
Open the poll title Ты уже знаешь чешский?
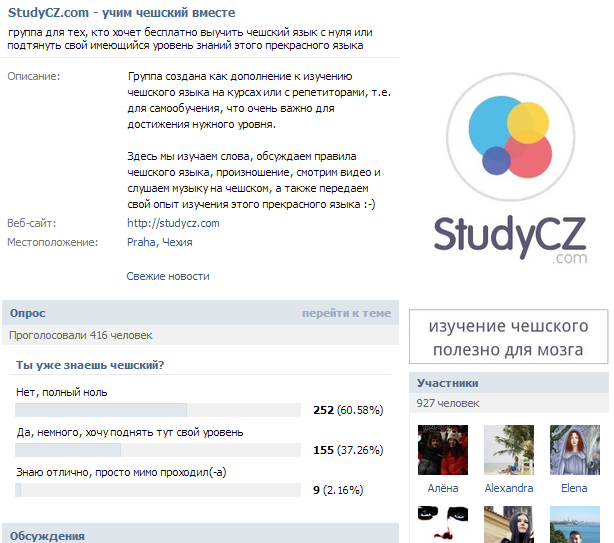point(90,365)
